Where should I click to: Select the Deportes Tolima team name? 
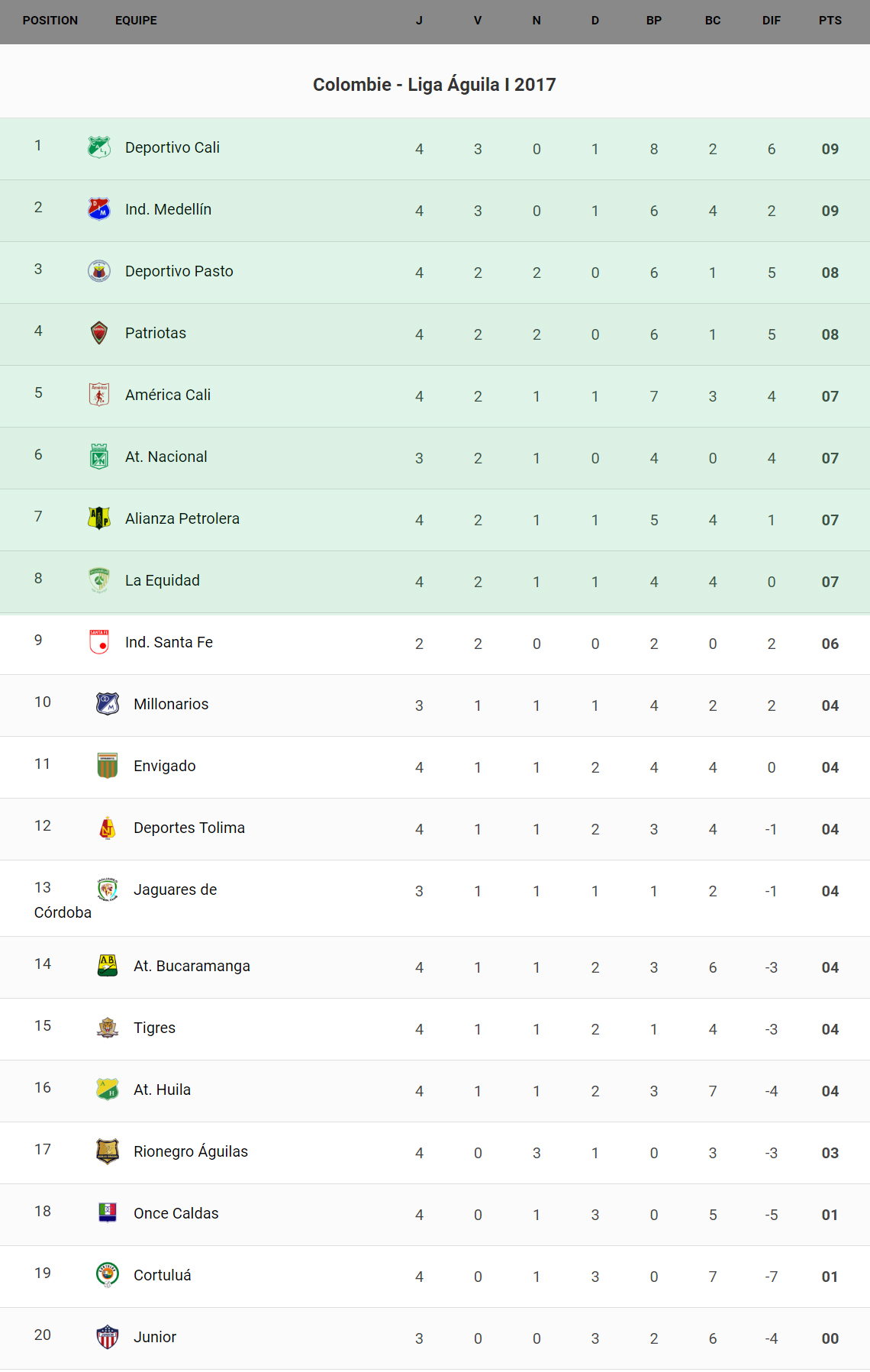tap(188, 828)
